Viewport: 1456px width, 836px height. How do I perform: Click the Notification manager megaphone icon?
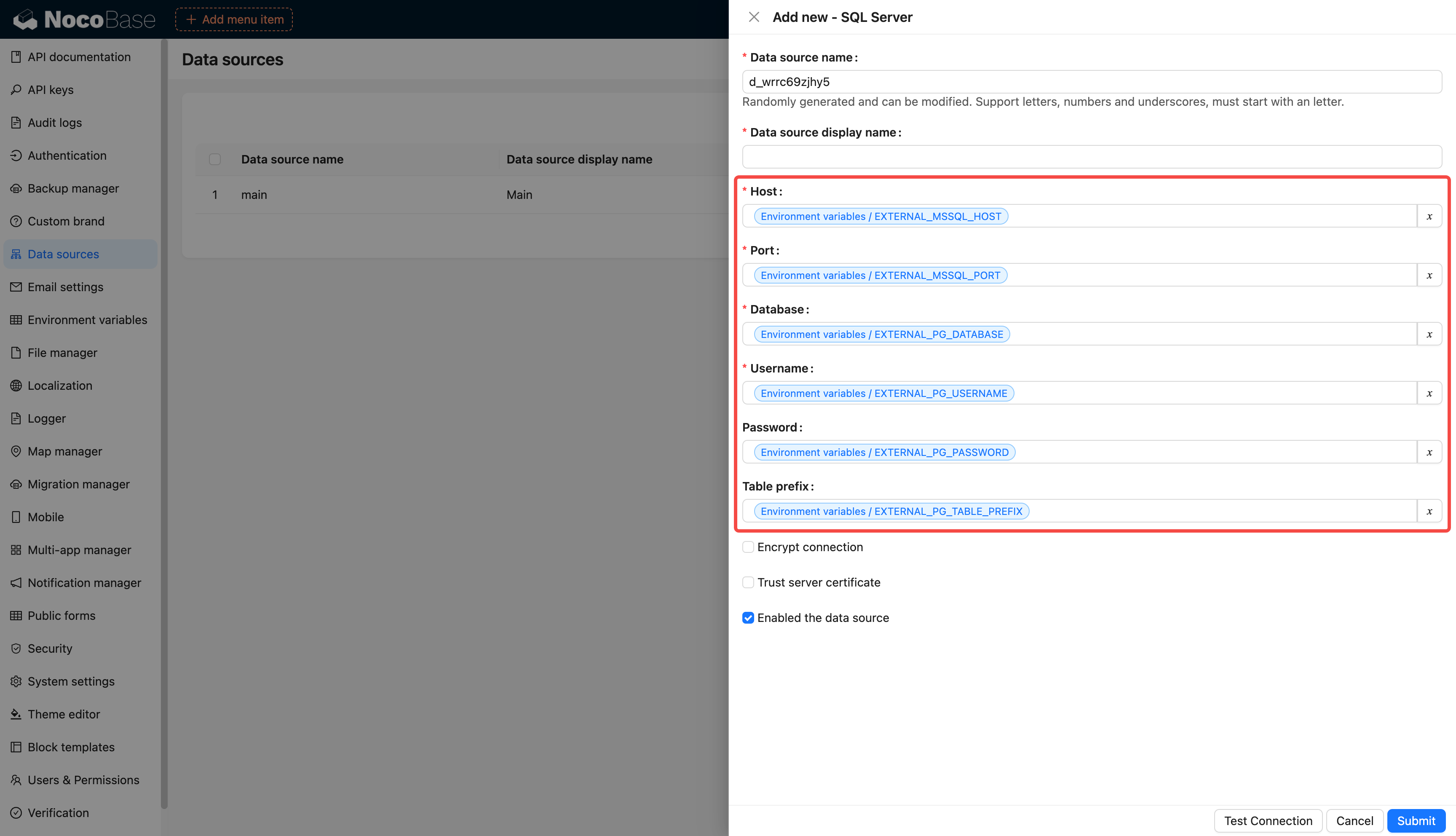tap(16, 583)
